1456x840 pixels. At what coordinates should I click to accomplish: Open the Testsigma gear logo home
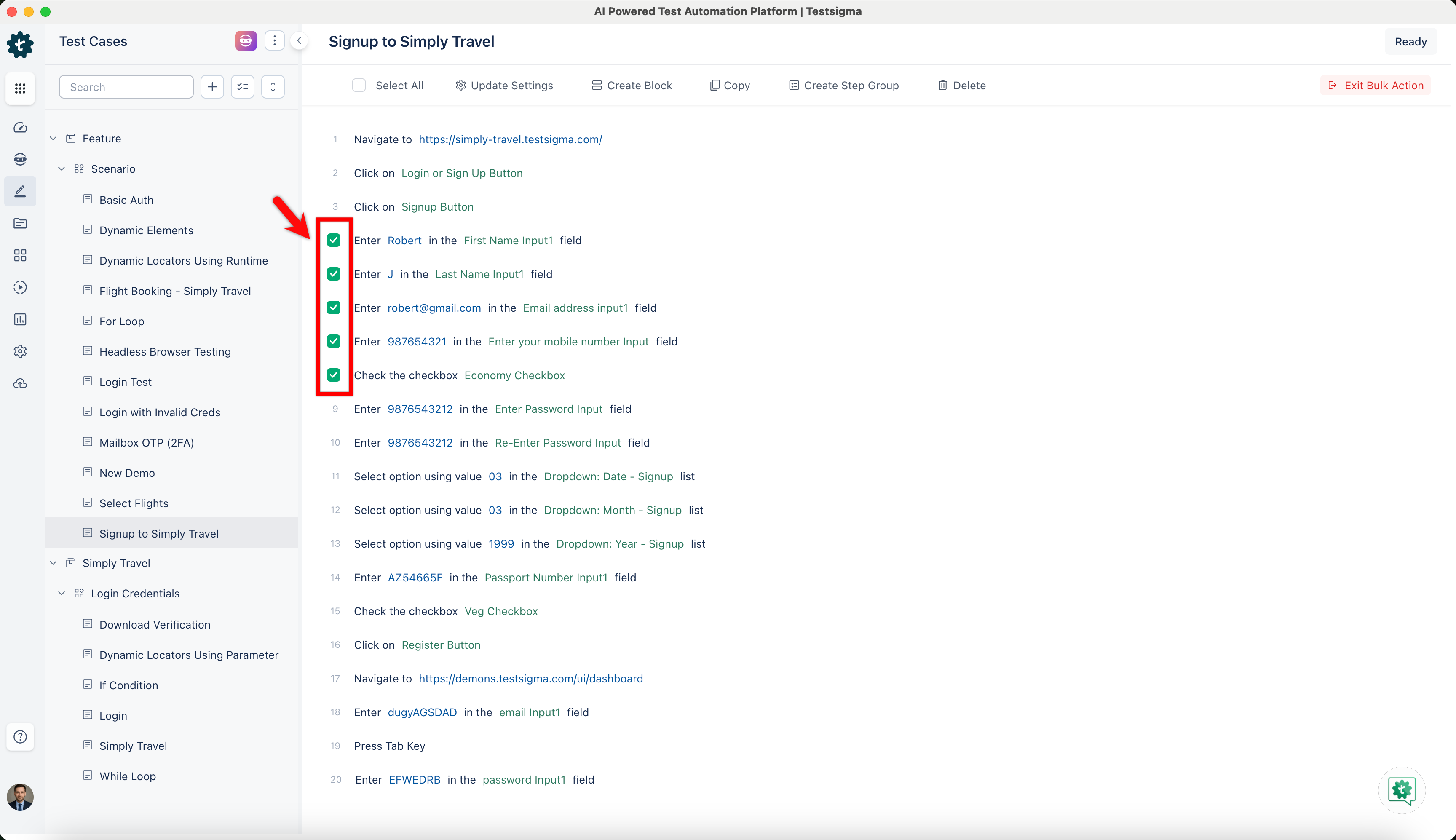pos(20,44)
